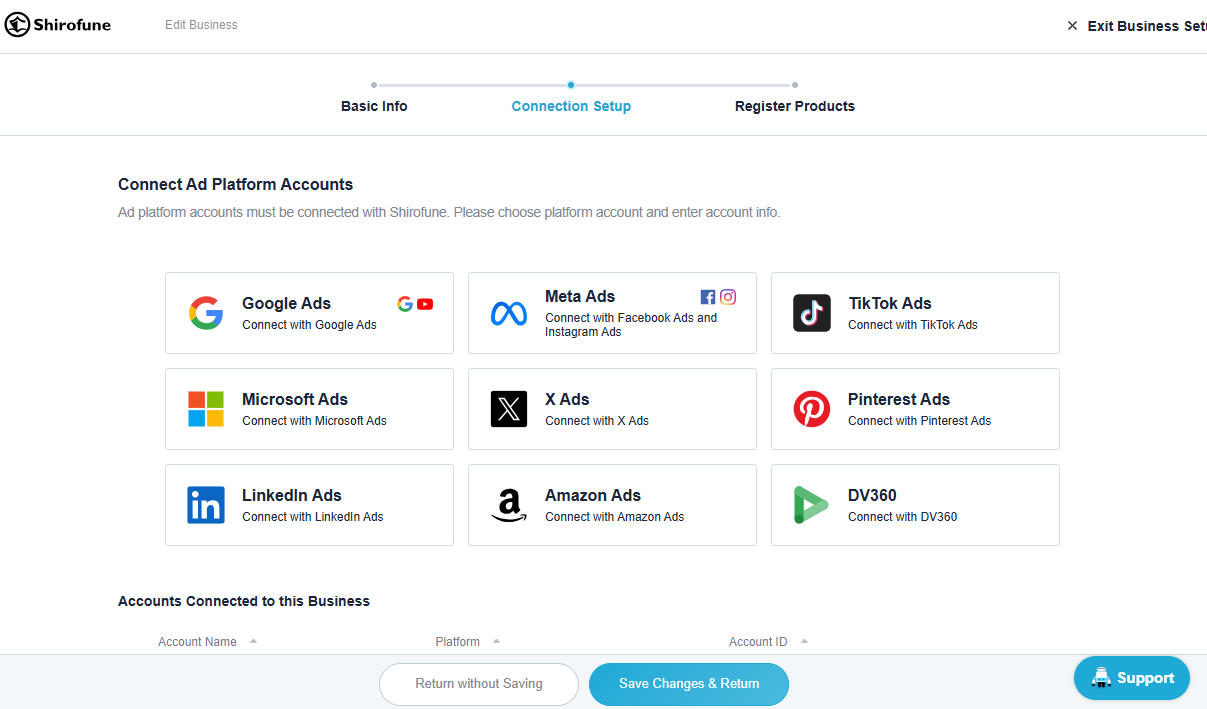Click the Pinterest Ads icon

[811, 409]
